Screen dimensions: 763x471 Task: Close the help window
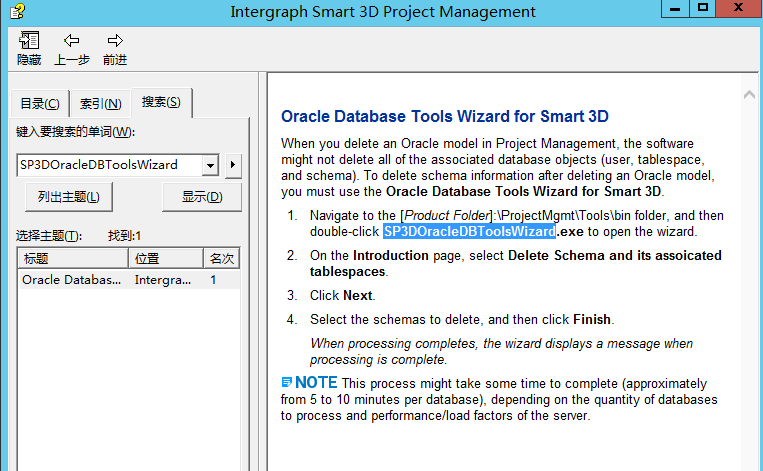point(739,8)
